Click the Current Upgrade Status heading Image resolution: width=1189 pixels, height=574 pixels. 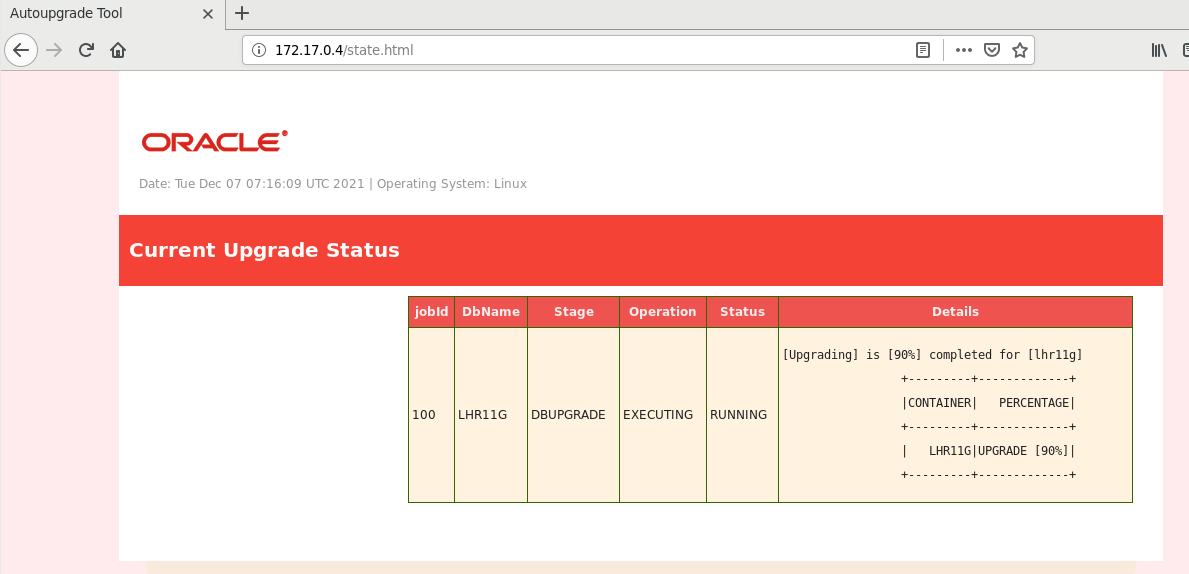[264, 250]
